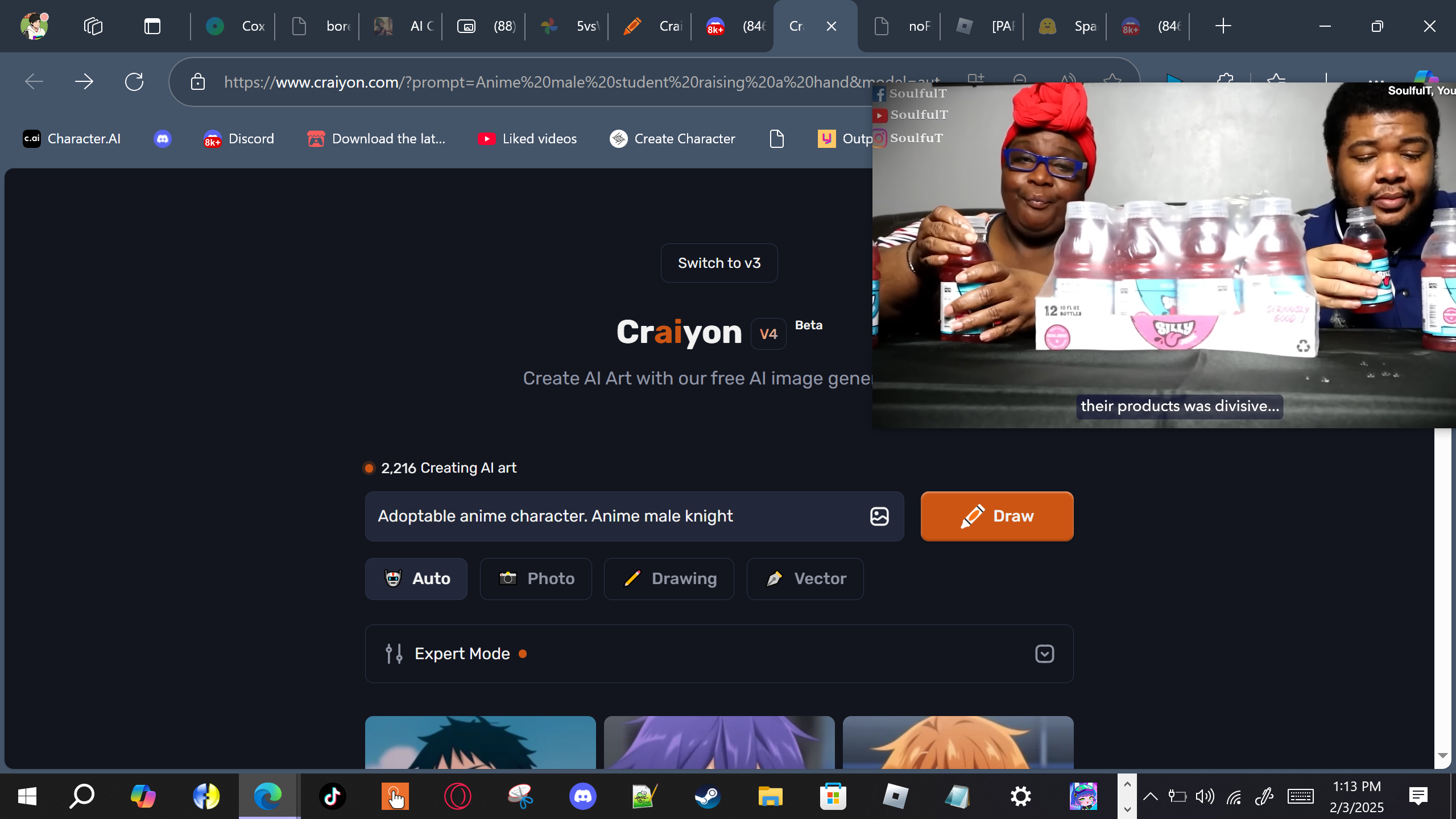Open Windows Settings gear in the taskbar
This screenshot has height=819, width=1456.
point(1021,796)
